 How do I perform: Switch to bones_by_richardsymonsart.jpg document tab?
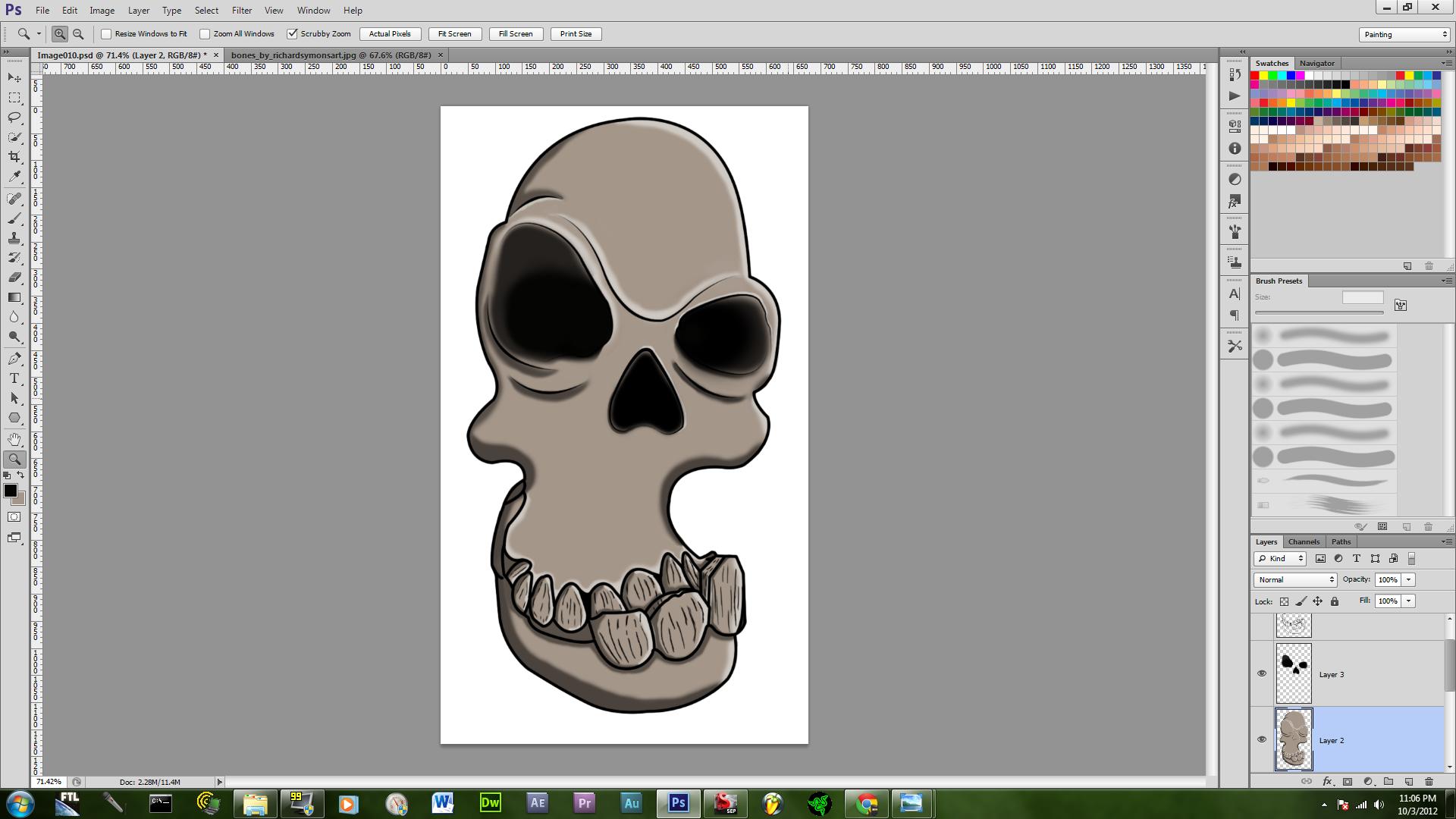331,55
